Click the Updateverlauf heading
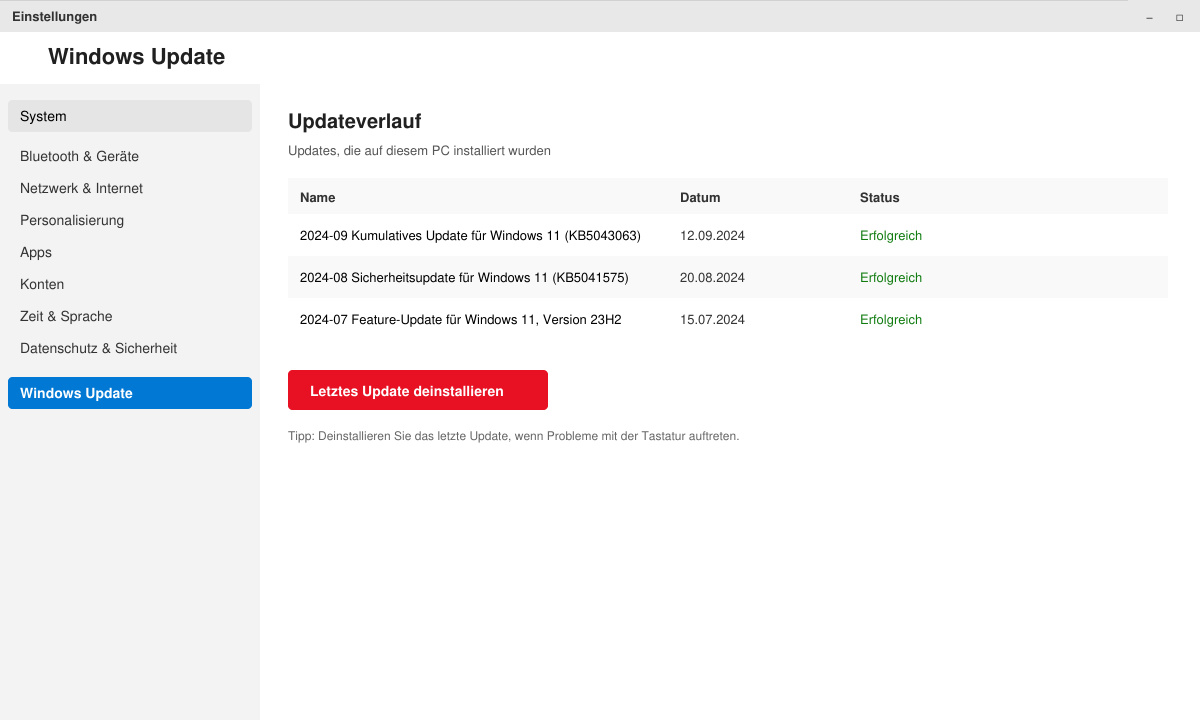This screenshot has width=1200, height=720. coord(354,121)
